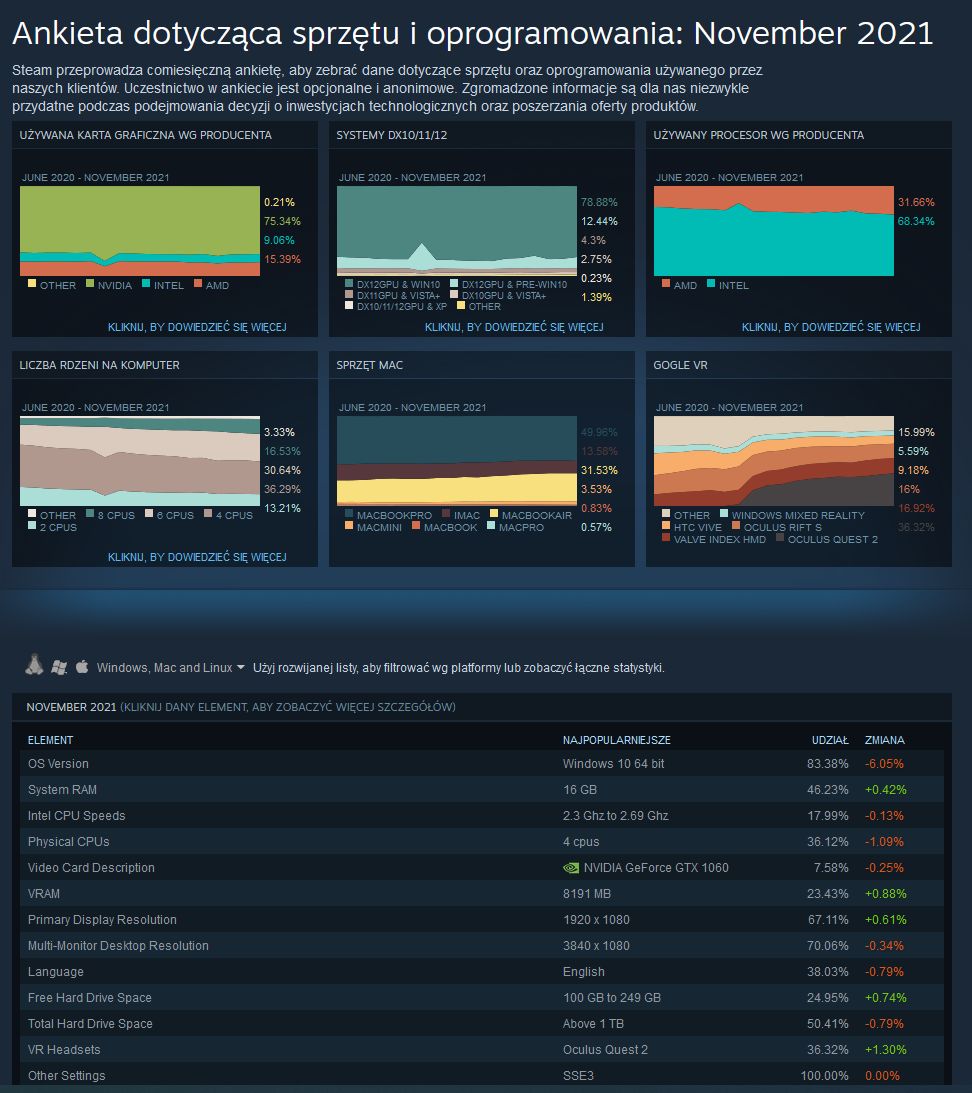Expand the Intel CPU Speeds row

(x=482, y=816)
